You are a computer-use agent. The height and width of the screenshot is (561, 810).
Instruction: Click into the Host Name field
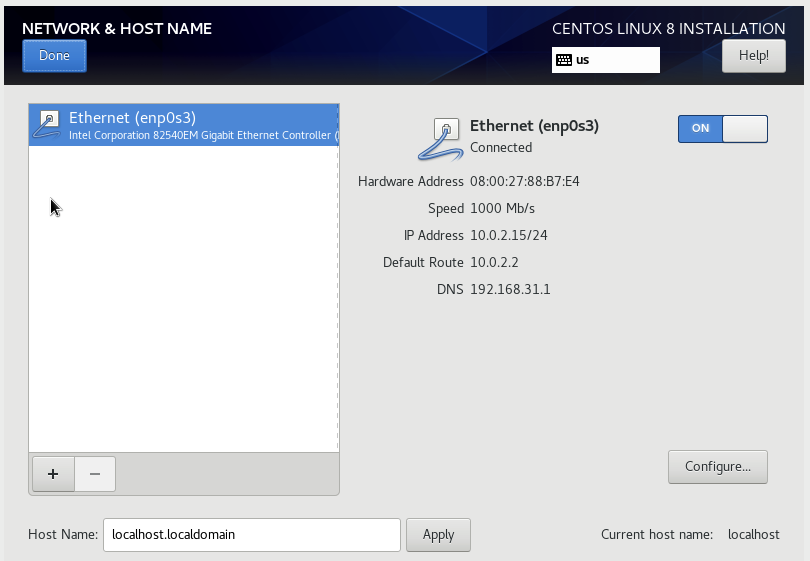tap(252, 535)
